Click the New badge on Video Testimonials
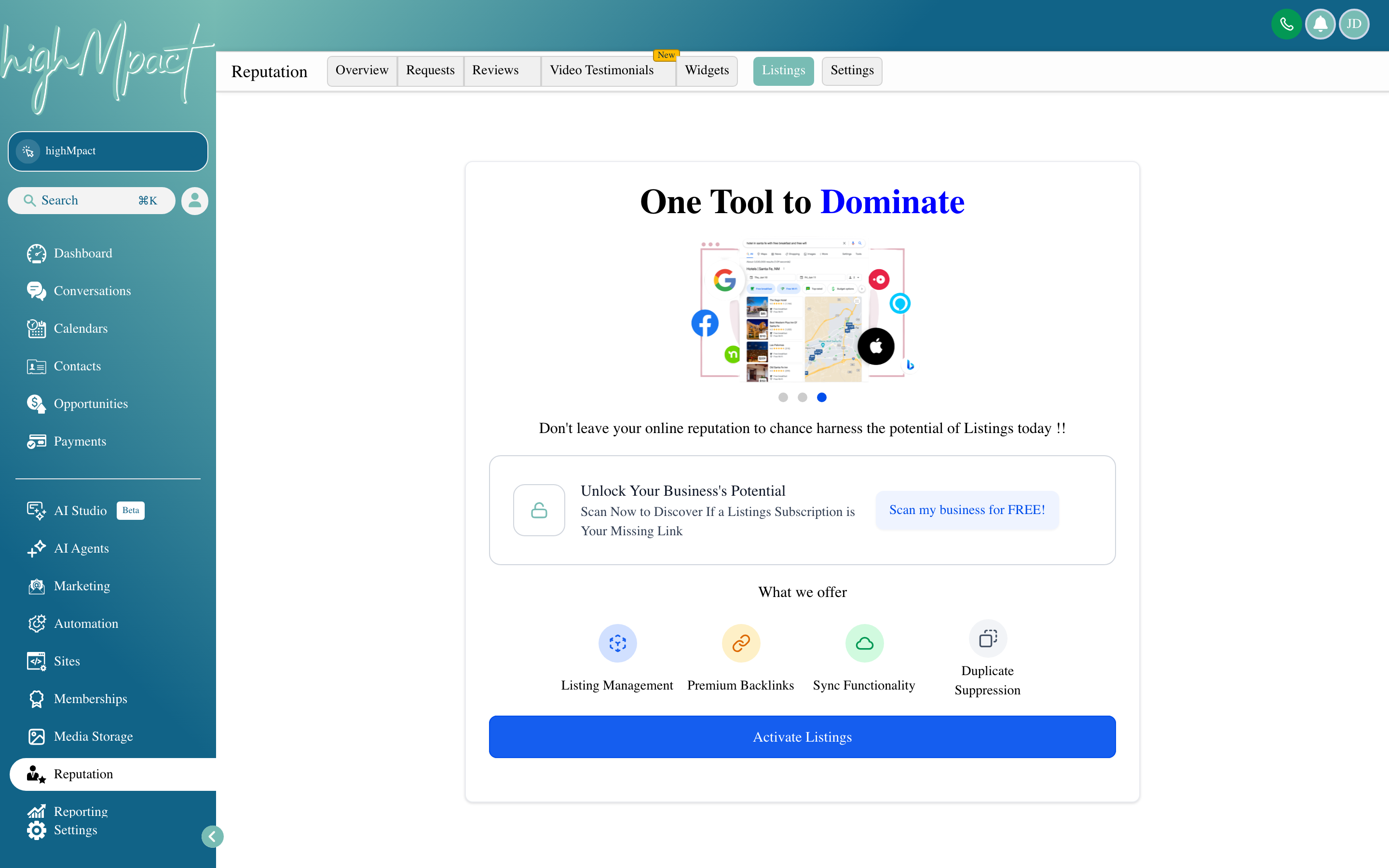This screenshot has width=1389, height=868. point(667,55)
